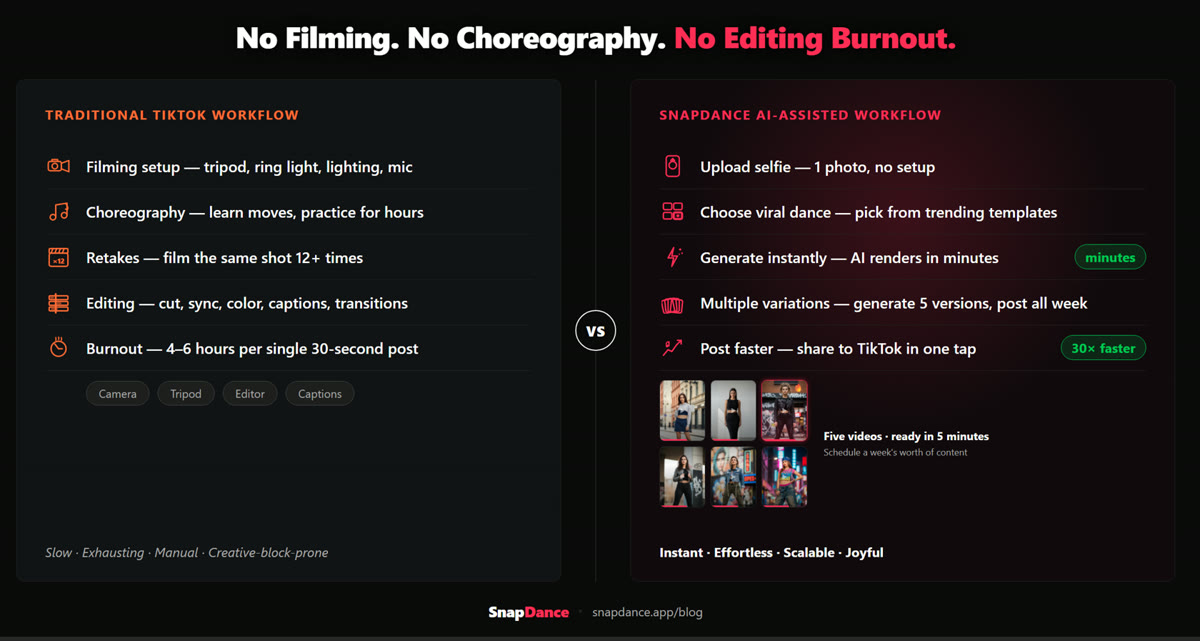Select the Editor tag pill
1200x641 pixels.
coord(250,394)
